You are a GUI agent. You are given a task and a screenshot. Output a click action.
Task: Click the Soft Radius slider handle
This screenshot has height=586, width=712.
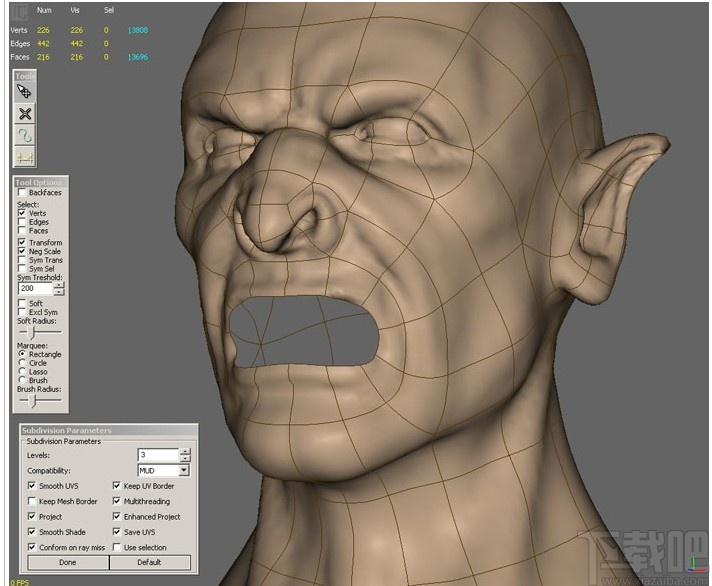(x=32, y=331)
